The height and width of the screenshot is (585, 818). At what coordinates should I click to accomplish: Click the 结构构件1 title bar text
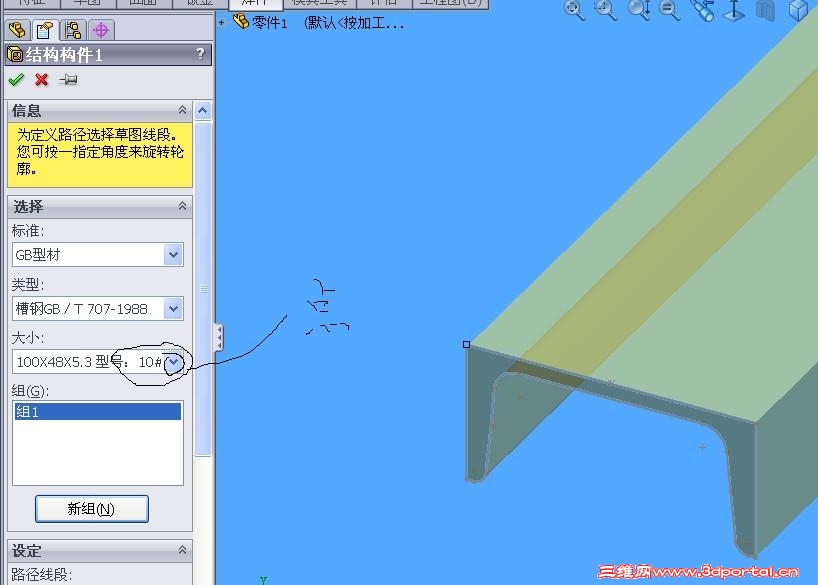tap(64, 54)
